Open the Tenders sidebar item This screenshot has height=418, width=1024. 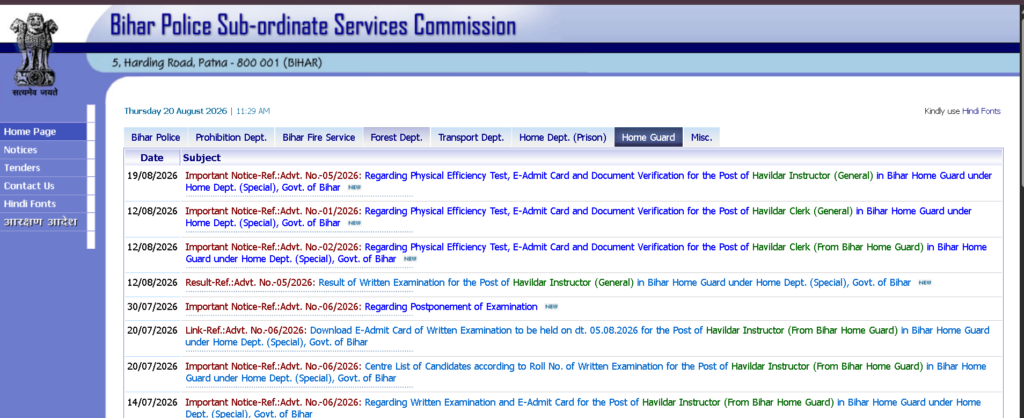(x=43, y=168)
